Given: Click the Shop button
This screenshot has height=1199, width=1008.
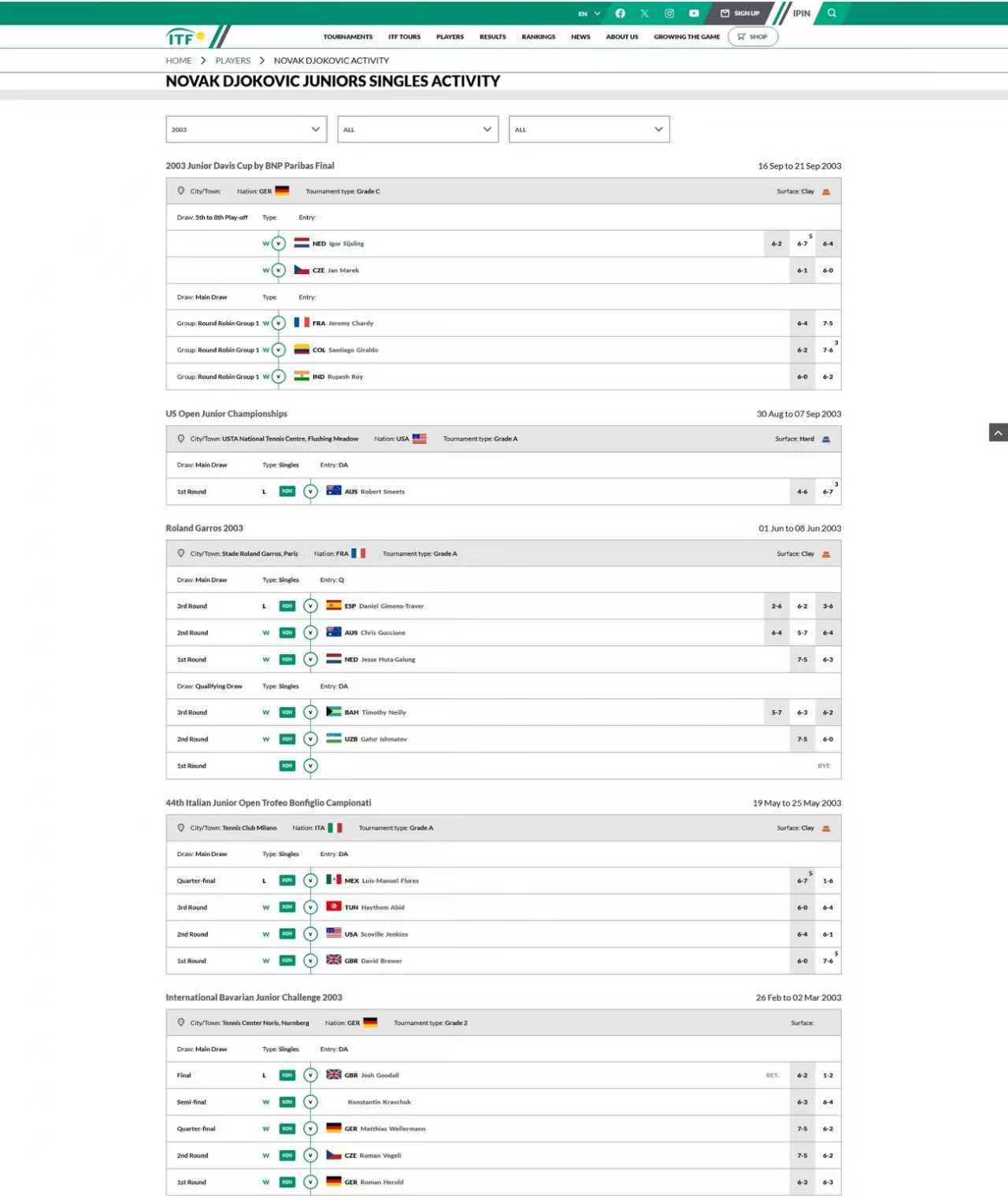Looking at the screenshot, I should click(753, 37).
